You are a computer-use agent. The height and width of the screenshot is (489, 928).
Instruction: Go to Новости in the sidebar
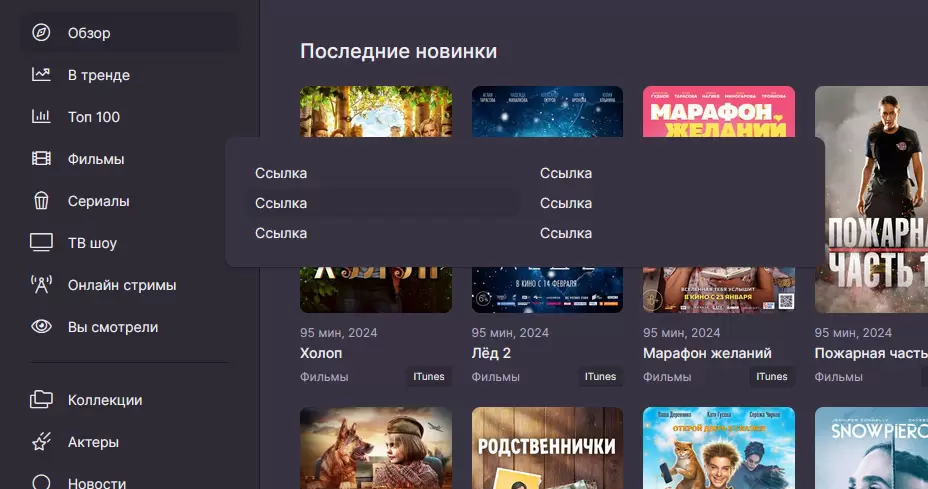(96, 482)
